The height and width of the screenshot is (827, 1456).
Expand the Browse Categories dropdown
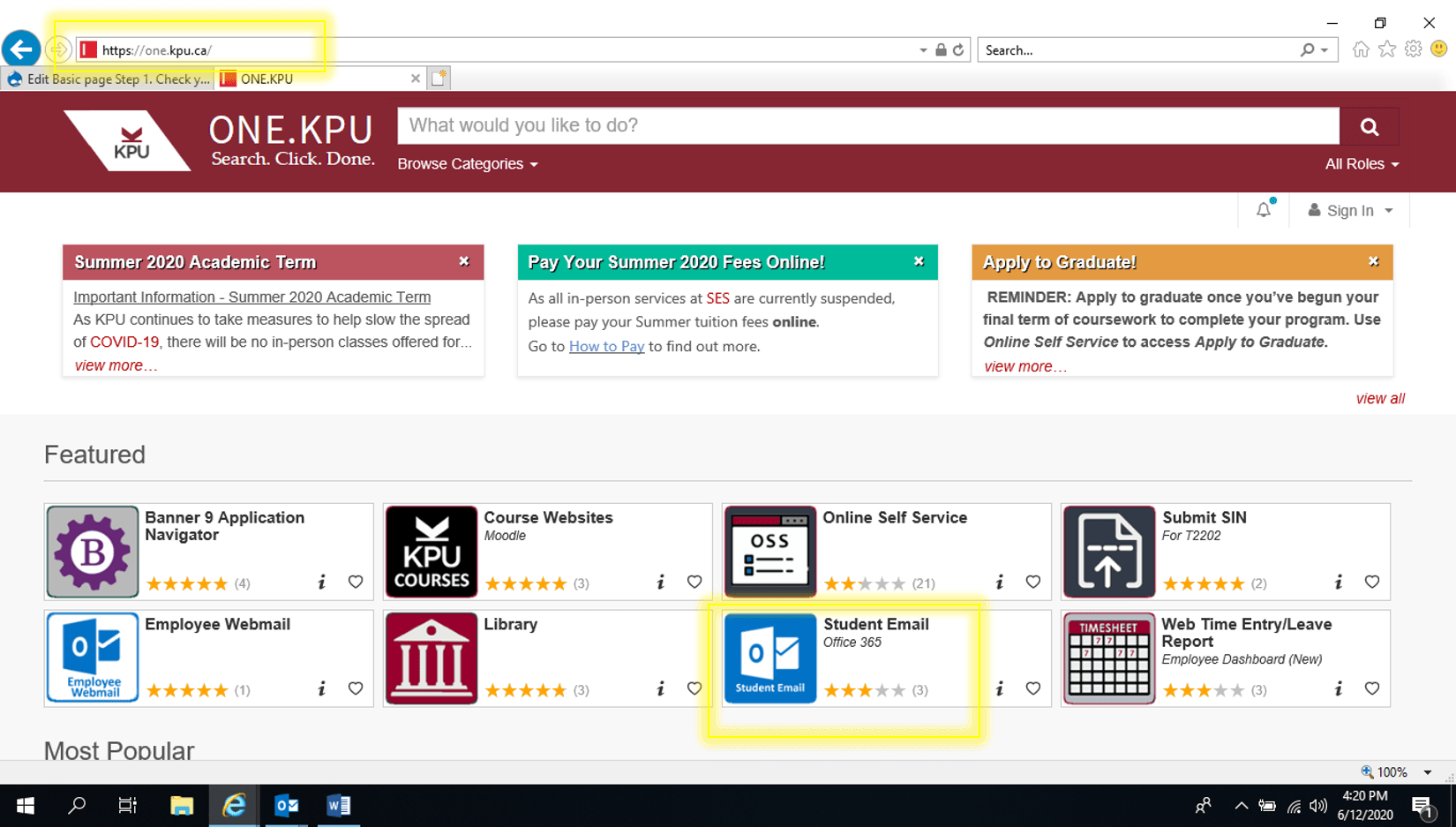click(x=467, y=163)
